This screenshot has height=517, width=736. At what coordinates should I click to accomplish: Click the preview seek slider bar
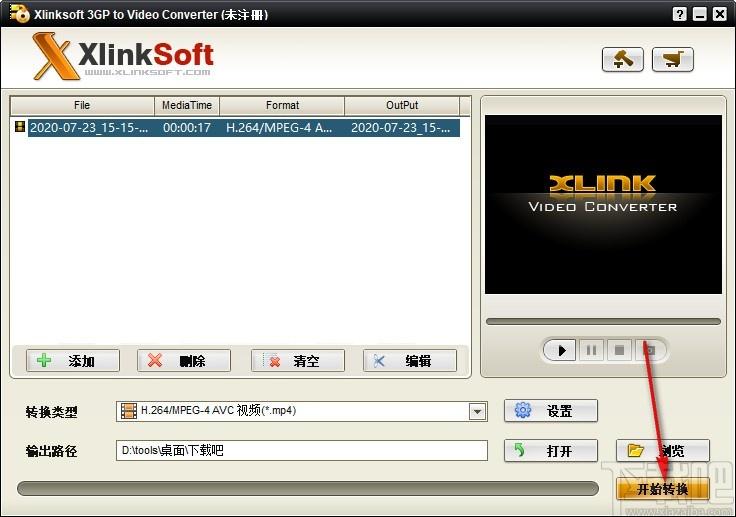point(603,322)
